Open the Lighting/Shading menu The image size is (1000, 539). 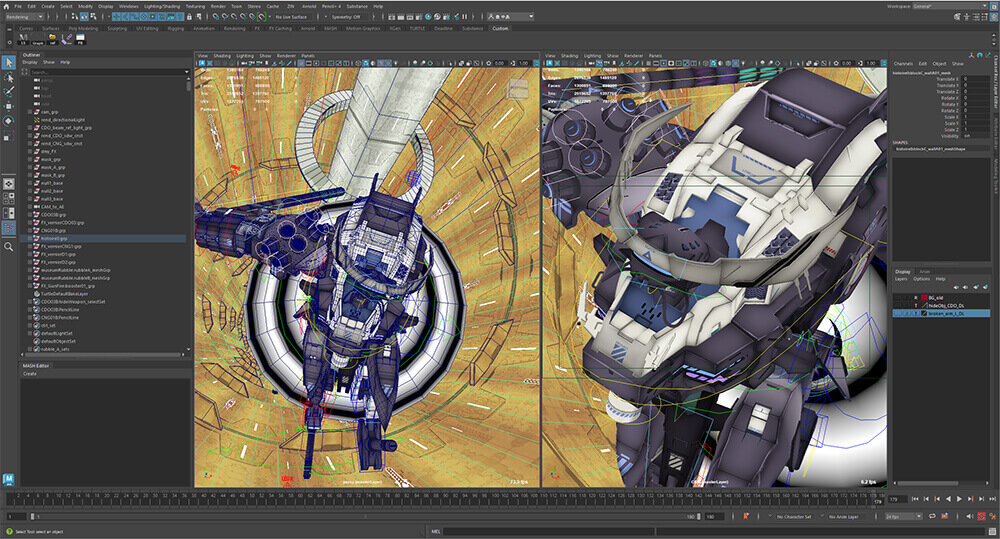click(x=163, y=6)
